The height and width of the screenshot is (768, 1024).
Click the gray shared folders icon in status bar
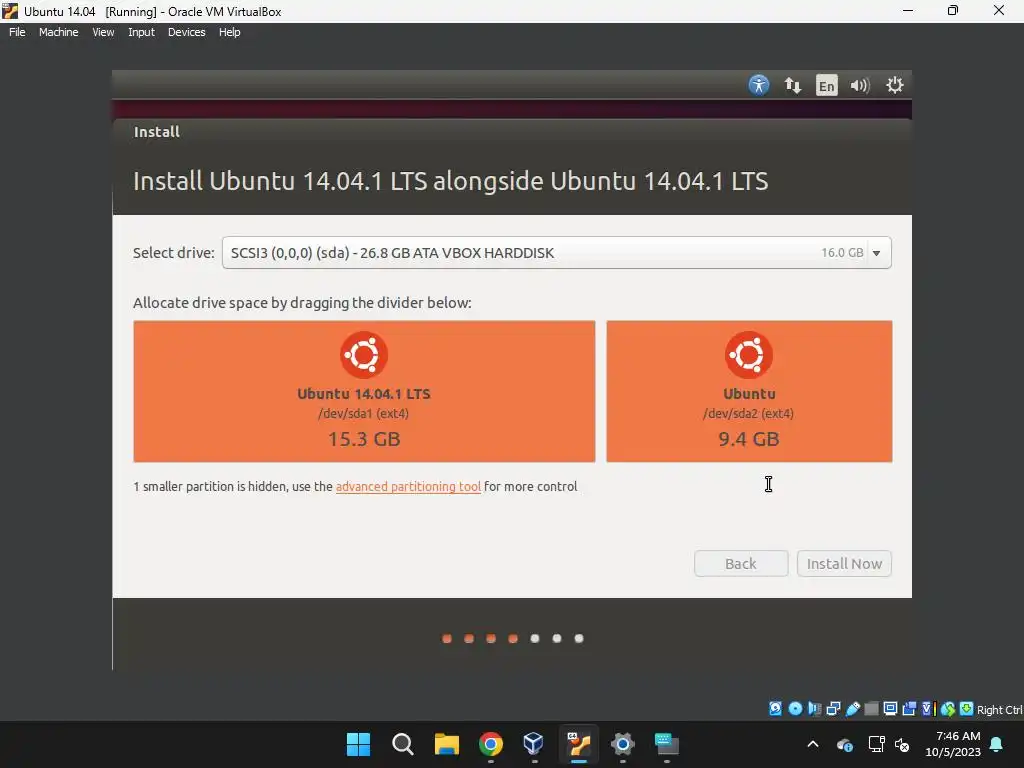click(x=871, y=709)
